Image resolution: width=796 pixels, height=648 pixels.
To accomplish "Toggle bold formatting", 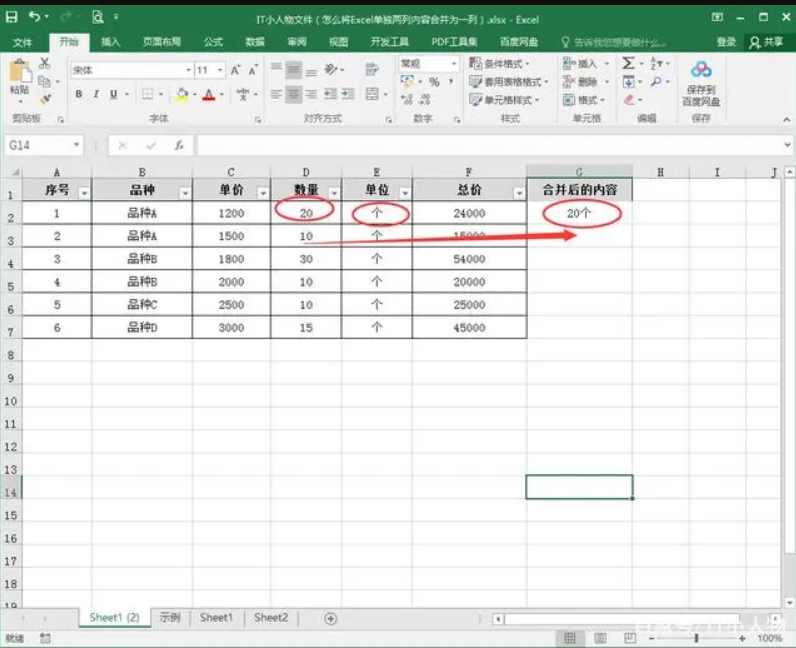I will point(79,94).
